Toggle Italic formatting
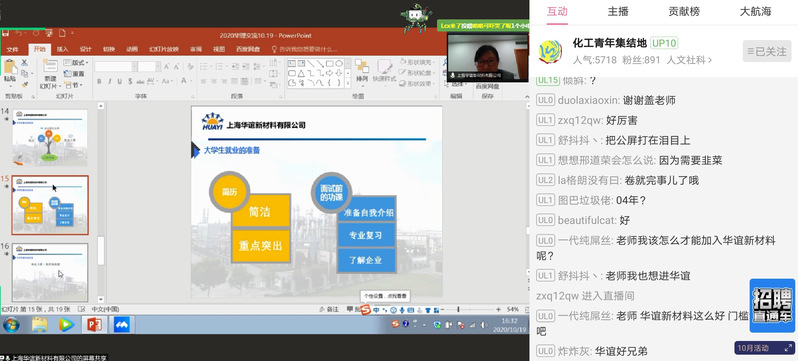This screenshot has height=361, width=798. click(x=109, y=81)
